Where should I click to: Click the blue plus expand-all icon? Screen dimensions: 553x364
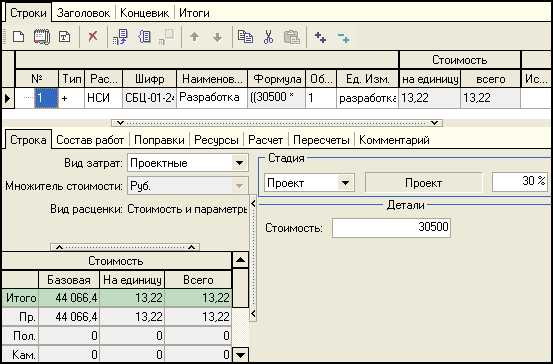coord(320,37)
